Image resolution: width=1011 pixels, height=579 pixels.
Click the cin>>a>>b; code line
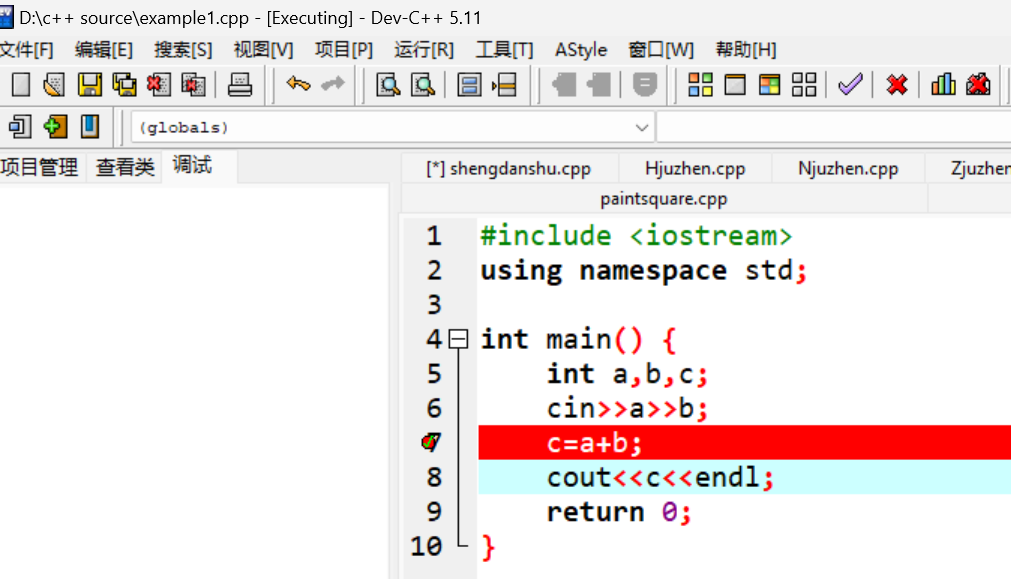click(x=627, y=409)
